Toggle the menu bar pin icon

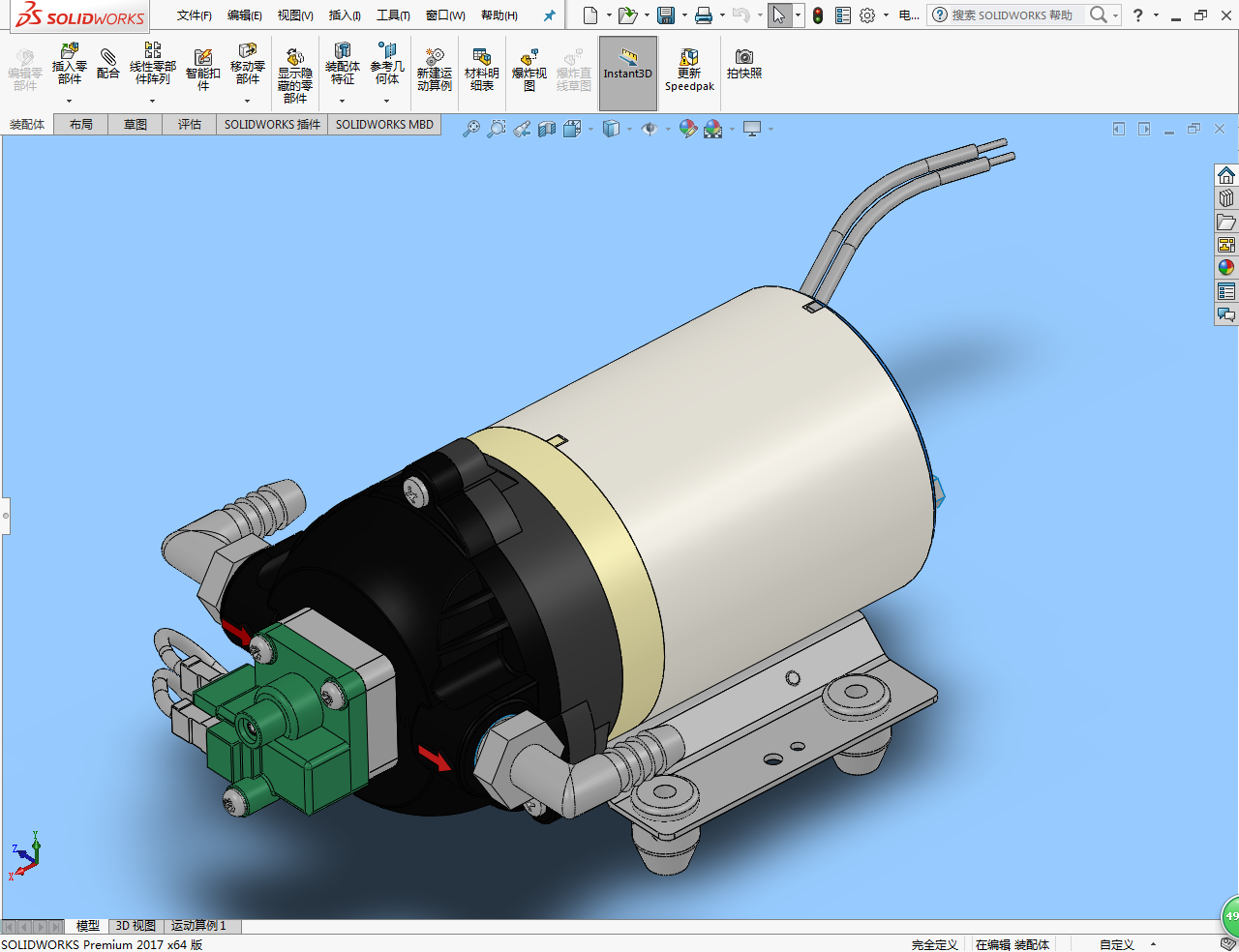tap(550, 15)
